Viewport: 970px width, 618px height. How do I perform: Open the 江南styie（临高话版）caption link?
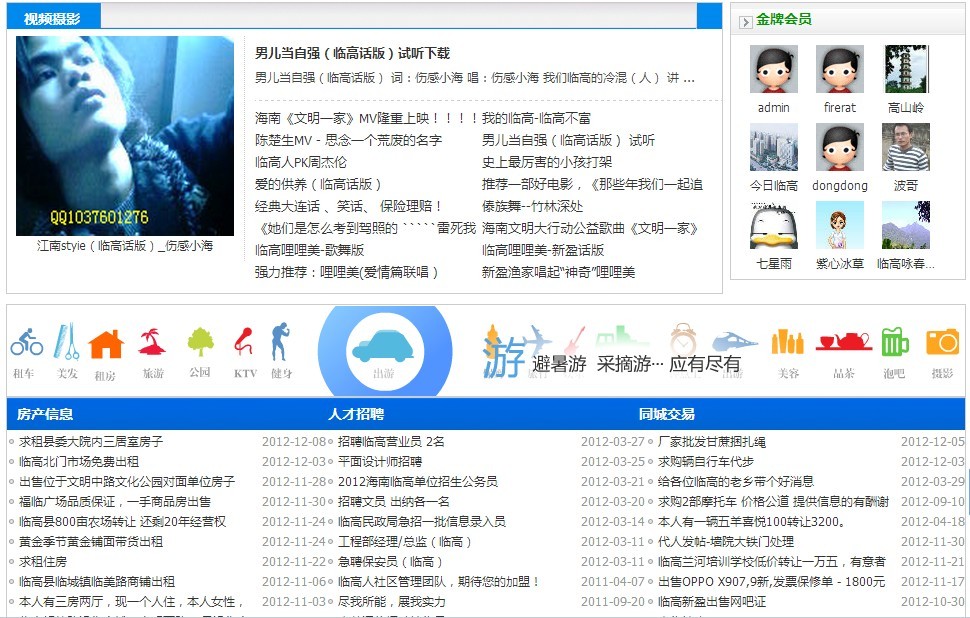[125, 246]
